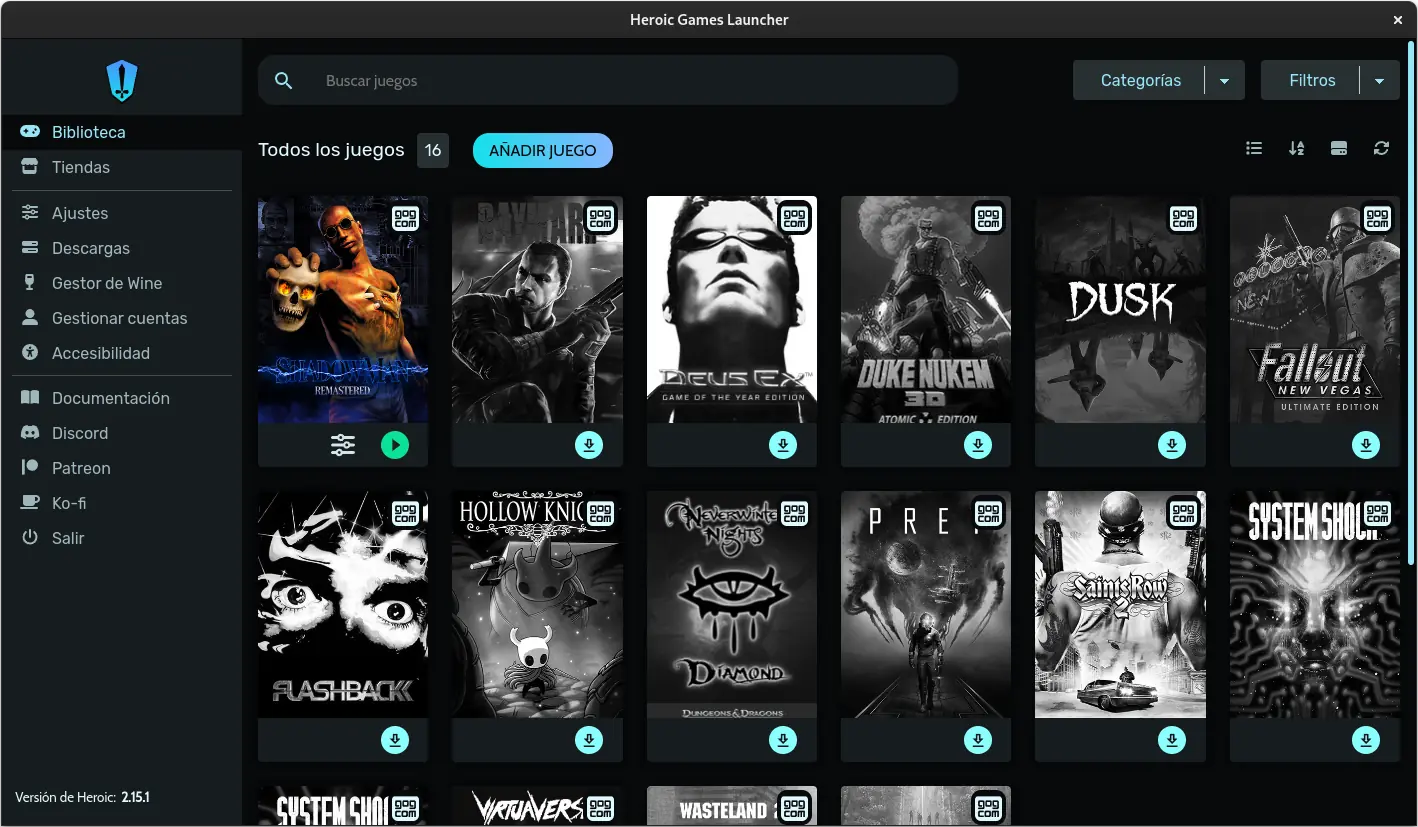
Task: Open Gestionar cuentas
Action: tap(121, 318)
